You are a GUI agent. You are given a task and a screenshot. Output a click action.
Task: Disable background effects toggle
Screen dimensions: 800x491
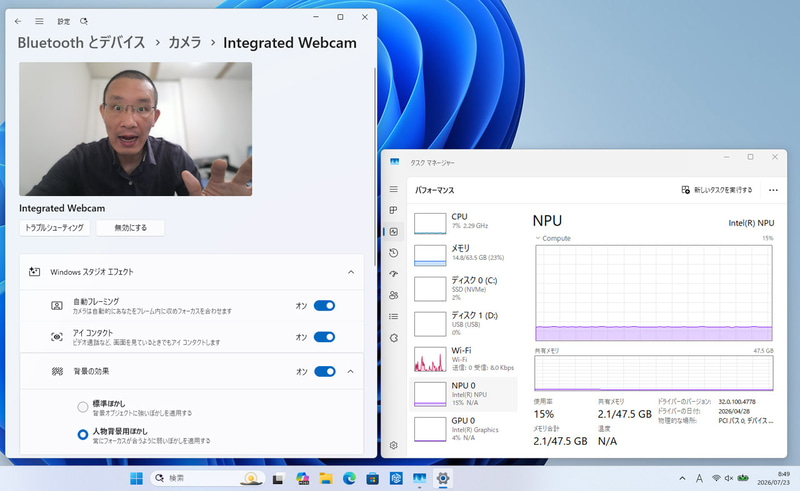point(324,371)
